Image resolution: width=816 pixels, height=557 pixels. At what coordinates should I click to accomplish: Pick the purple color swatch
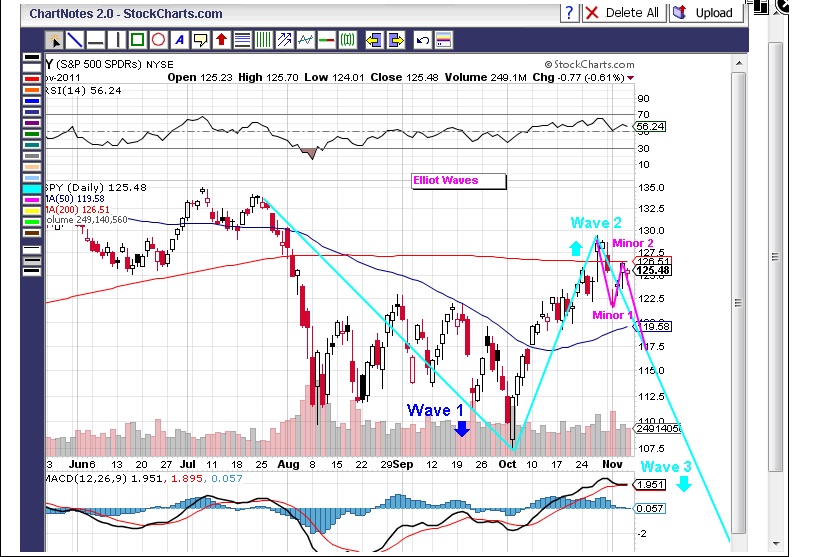[32, 123]
